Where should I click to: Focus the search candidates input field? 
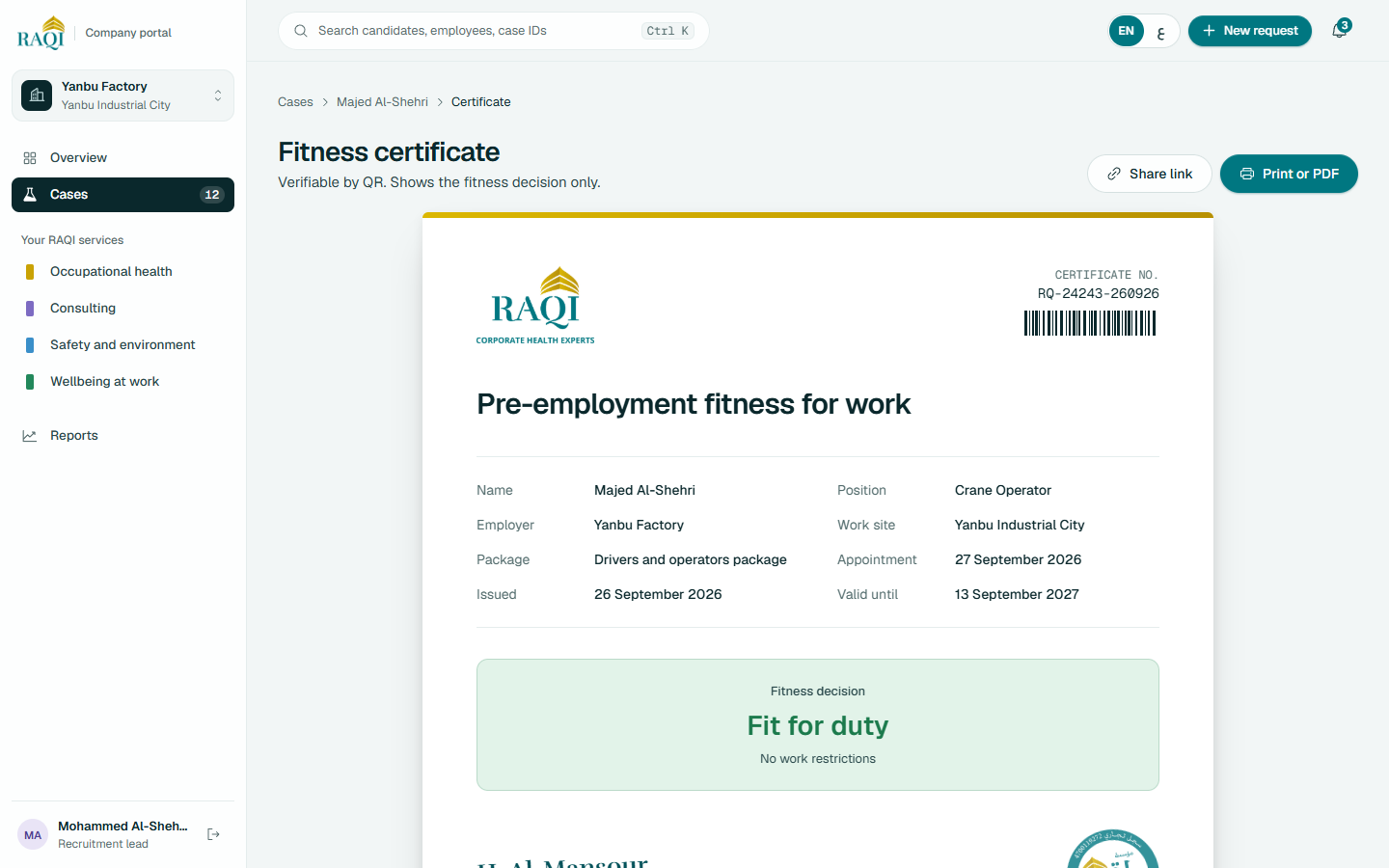click(x=494, y=31)
